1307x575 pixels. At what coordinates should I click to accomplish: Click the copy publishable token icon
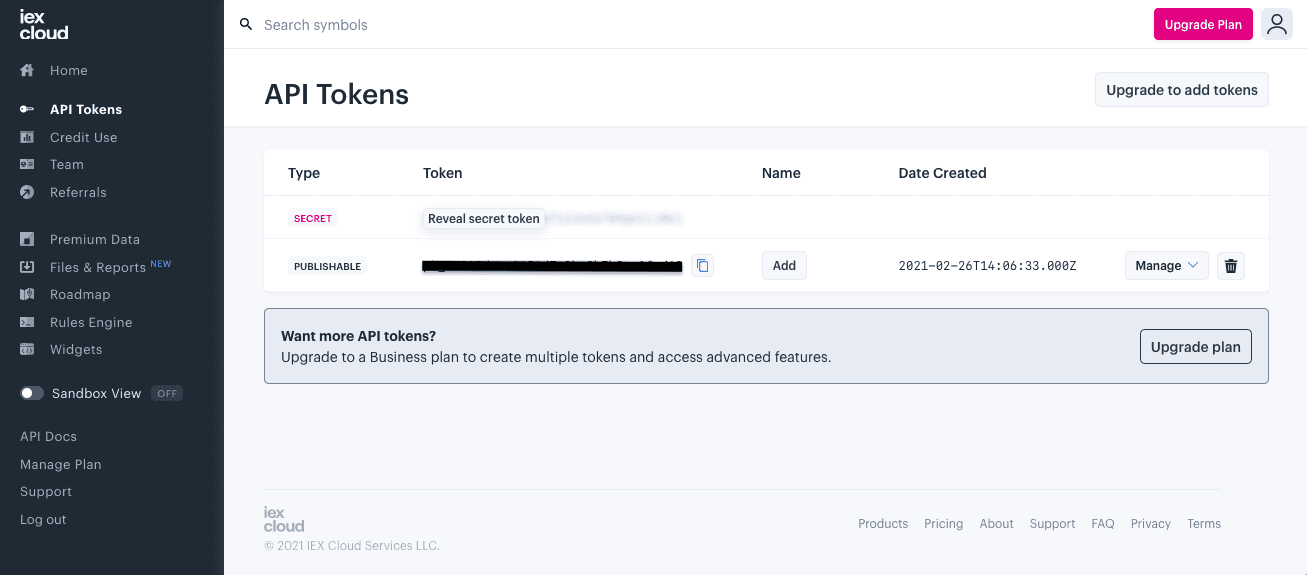click(702, 266)
